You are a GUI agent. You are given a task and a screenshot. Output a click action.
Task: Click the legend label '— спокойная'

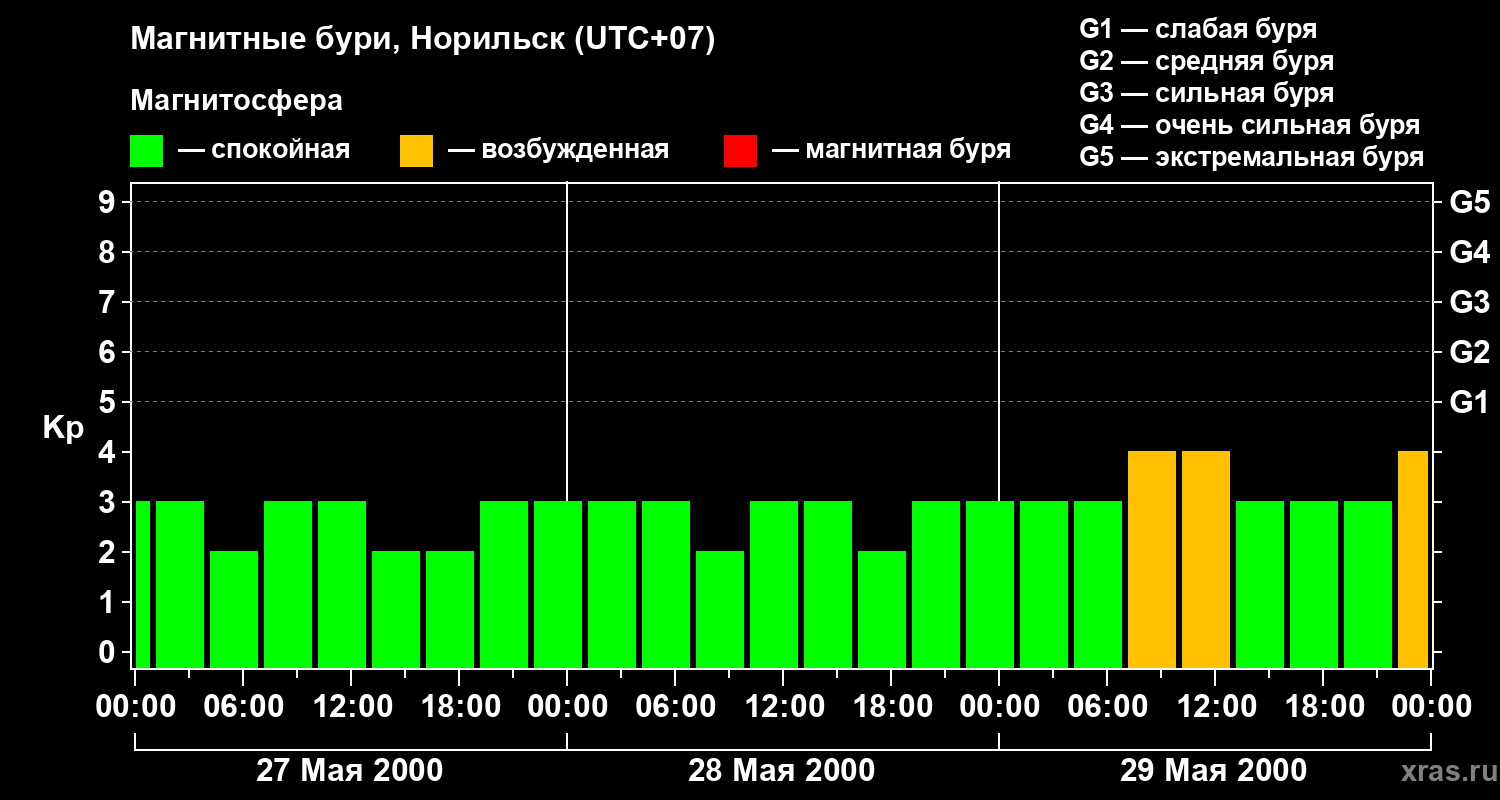pos(264,150)
